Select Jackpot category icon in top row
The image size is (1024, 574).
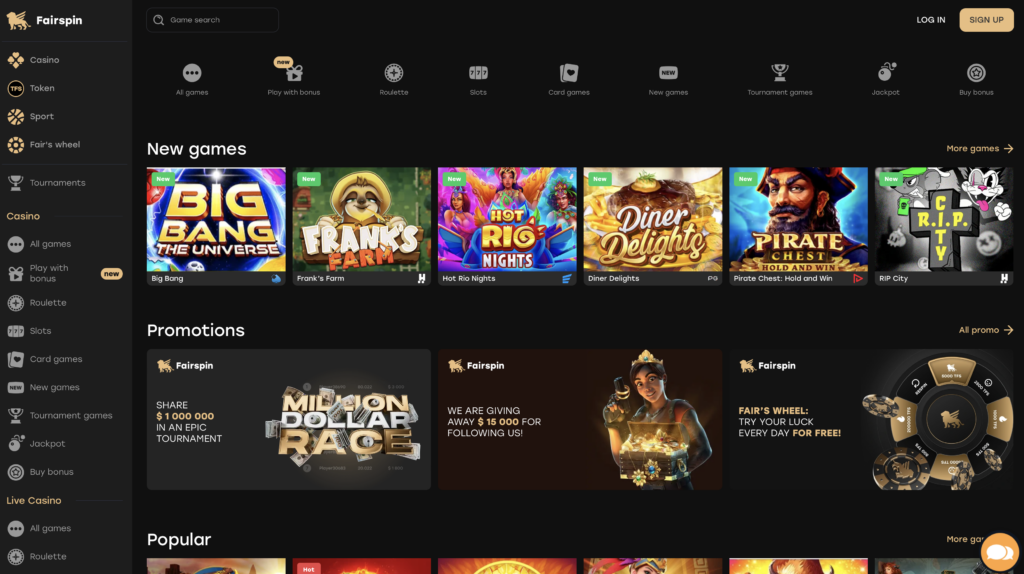point(886,80)
